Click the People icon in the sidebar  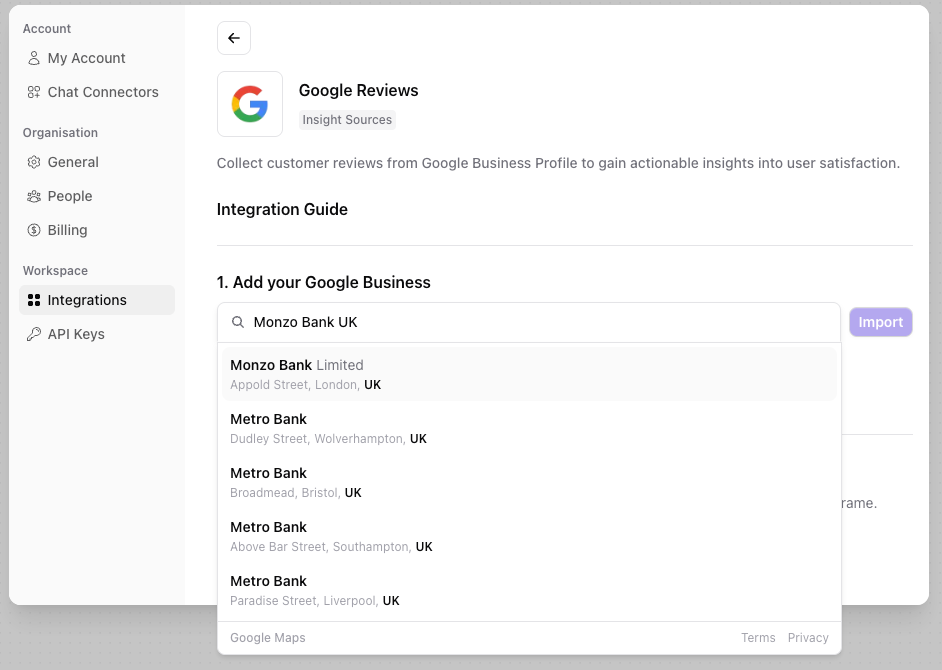[x=33, y=196]
